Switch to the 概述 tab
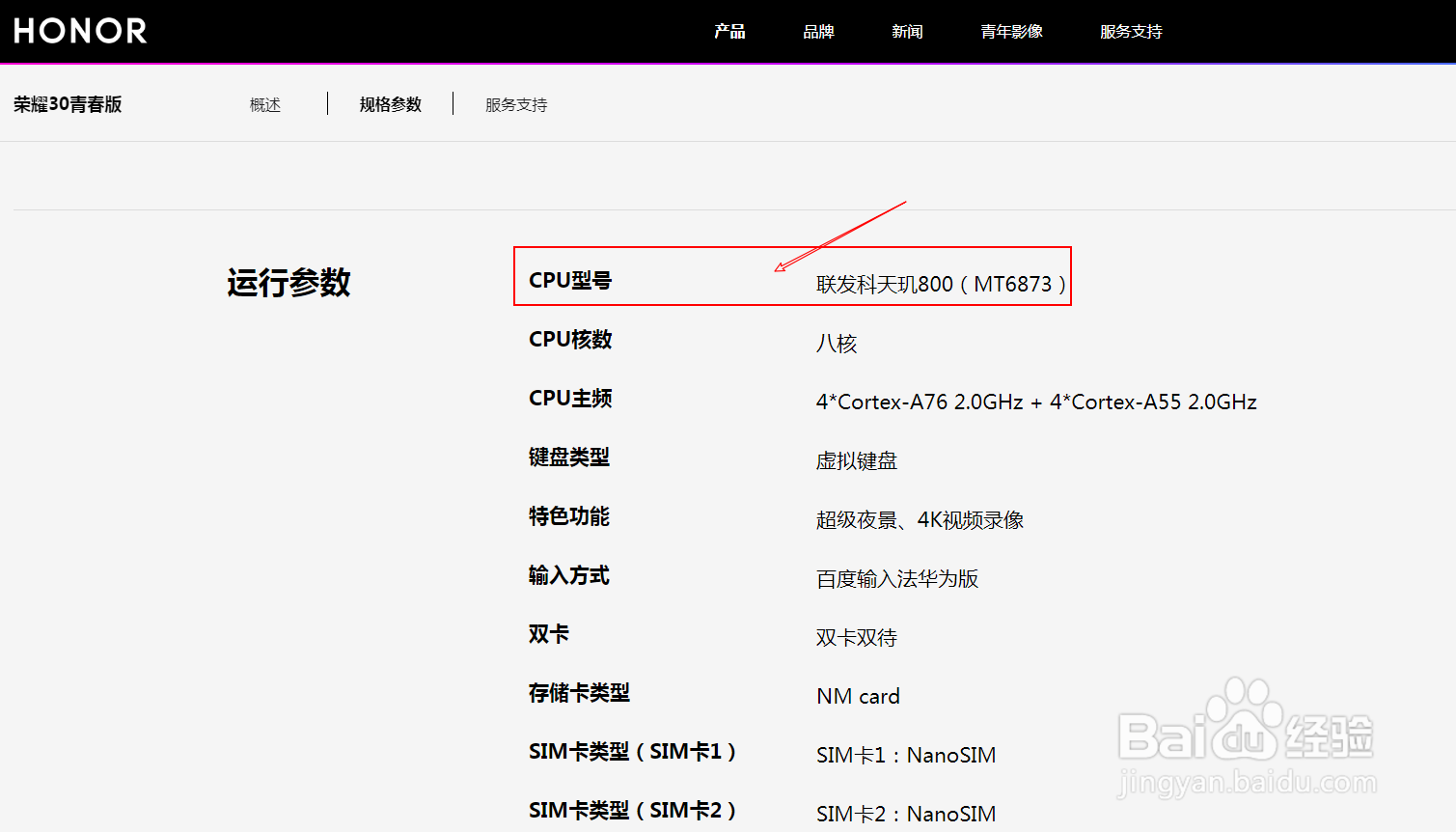 pyautogui.click(x=265, y=104)
